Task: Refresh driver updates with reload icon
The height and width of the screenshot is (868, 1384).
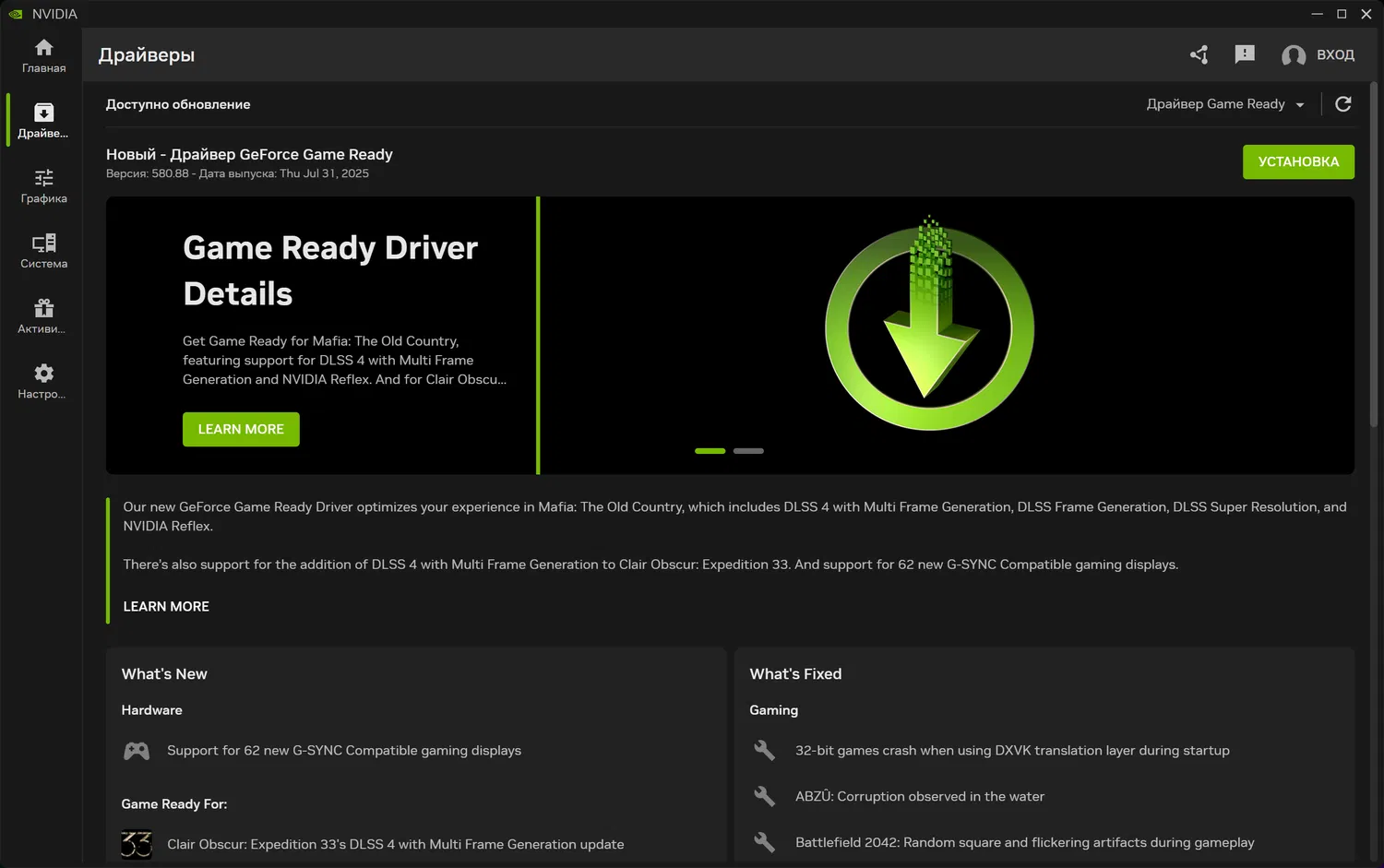Action: pos(1343,104)
